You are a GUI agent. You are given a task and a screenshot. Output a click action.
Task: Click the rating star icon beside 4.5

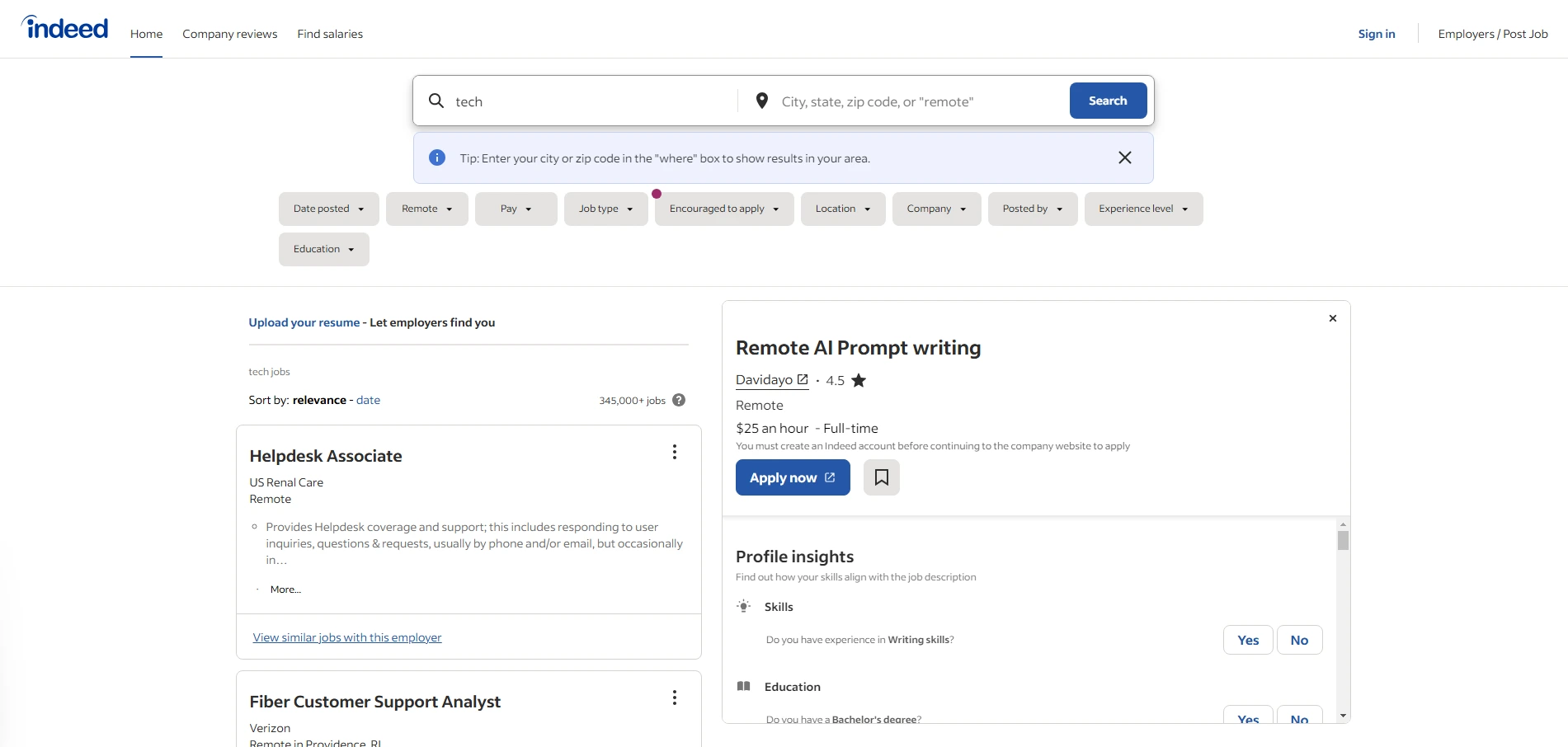click(859, 380)
